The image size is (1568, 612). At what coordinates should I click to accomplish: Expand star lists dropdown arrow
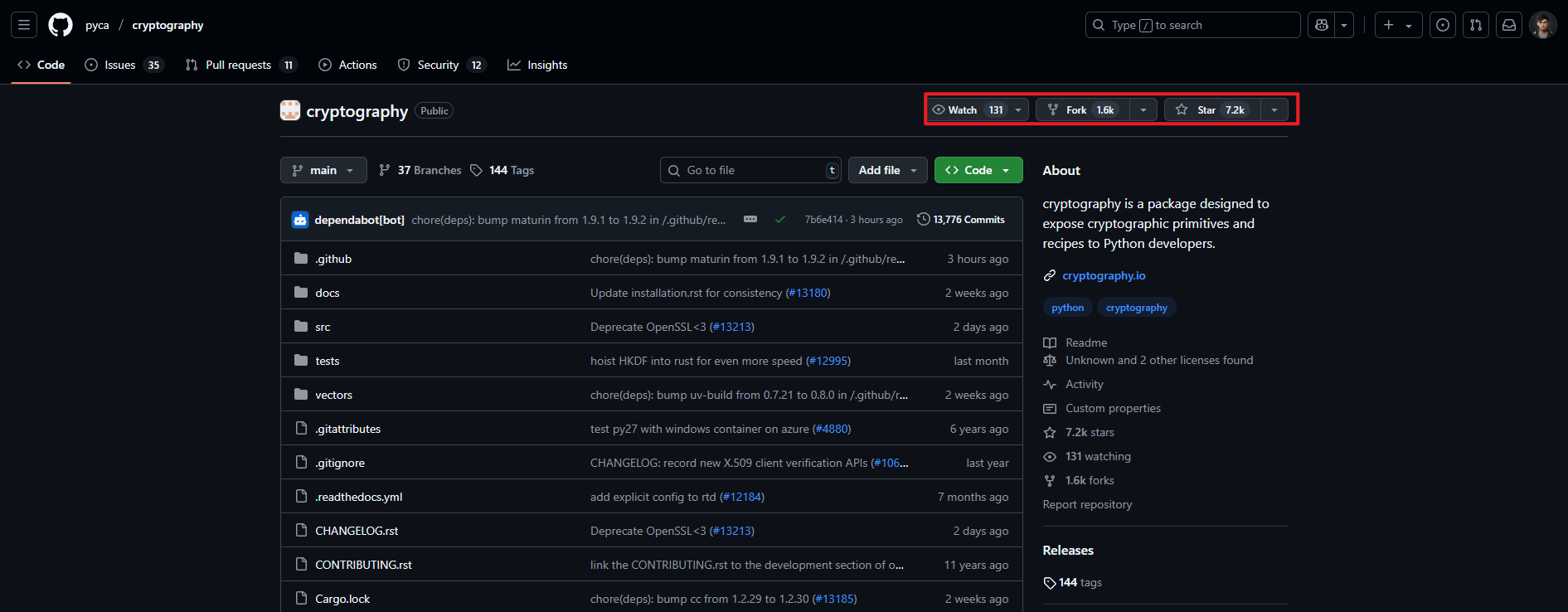click(1274, 109)
